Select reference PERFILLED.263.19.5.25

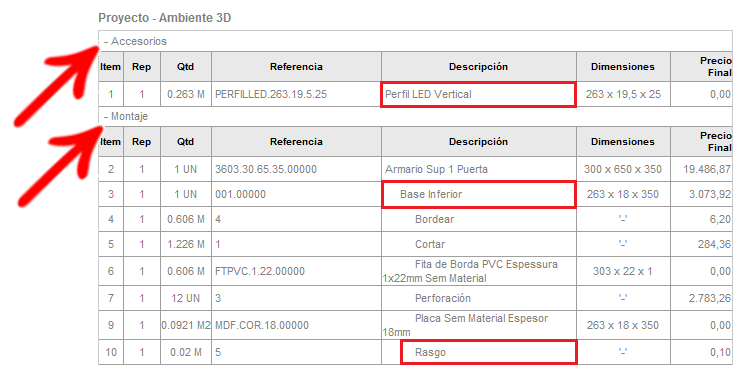tap(271, 95)
